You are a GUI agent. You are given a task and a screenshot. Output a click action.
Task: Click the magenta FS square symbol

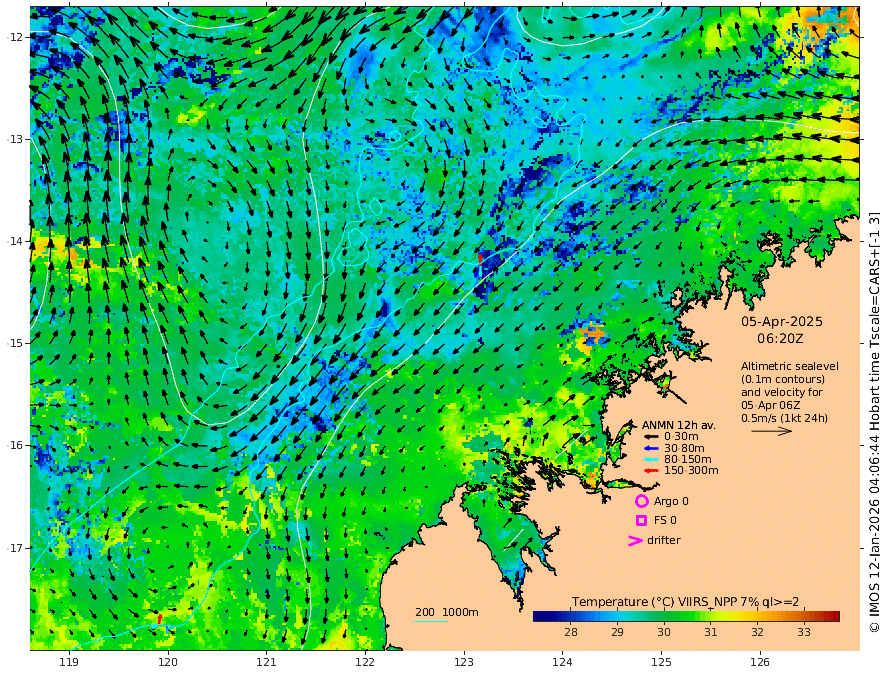[641, 521]
